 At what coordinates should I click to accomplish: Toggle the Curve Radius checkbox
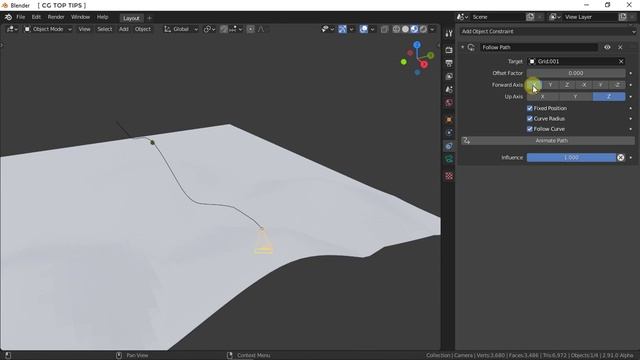(x=530, y=118)
